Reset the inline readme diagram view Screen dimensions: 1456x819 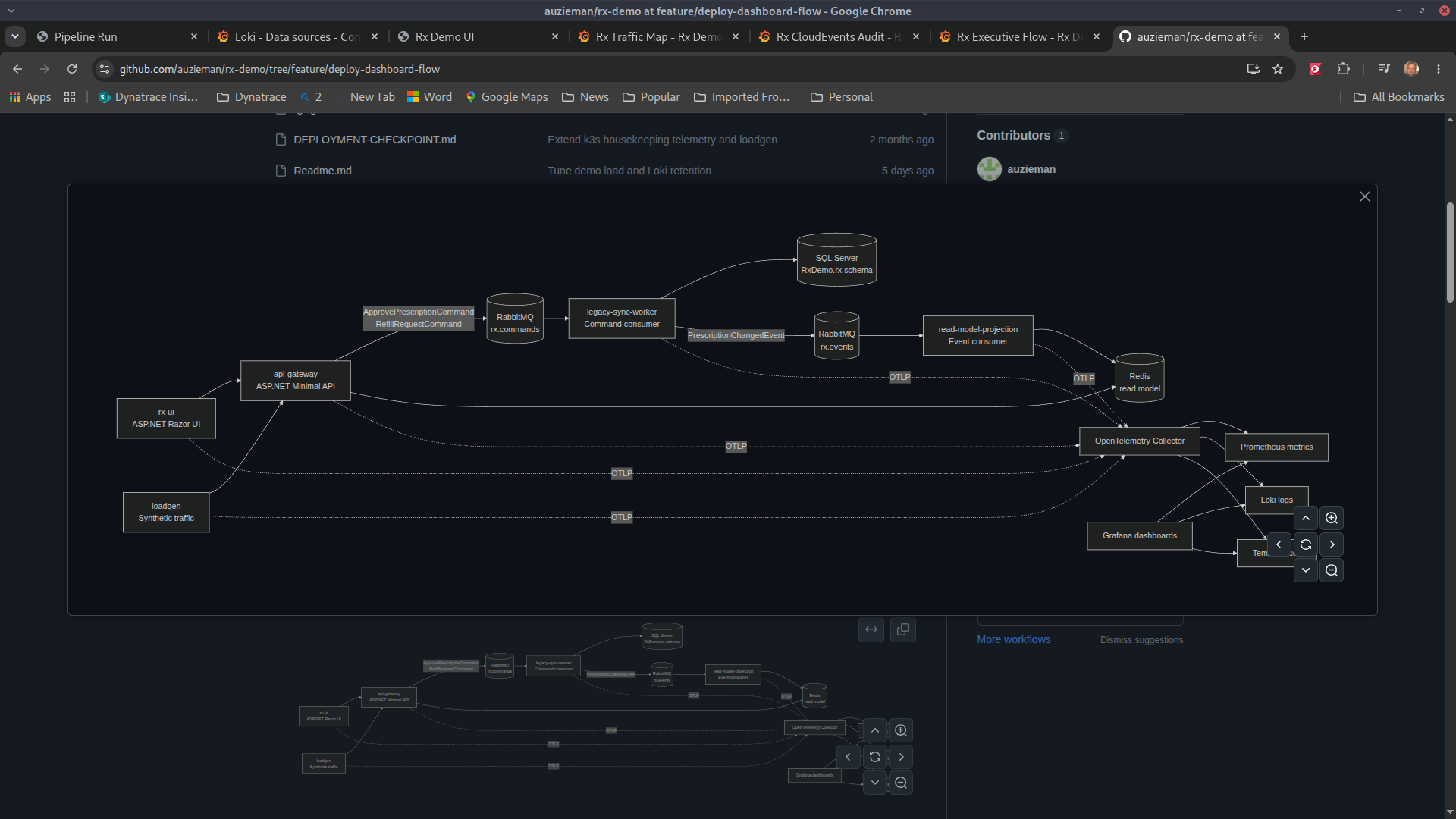coord(875,757)
